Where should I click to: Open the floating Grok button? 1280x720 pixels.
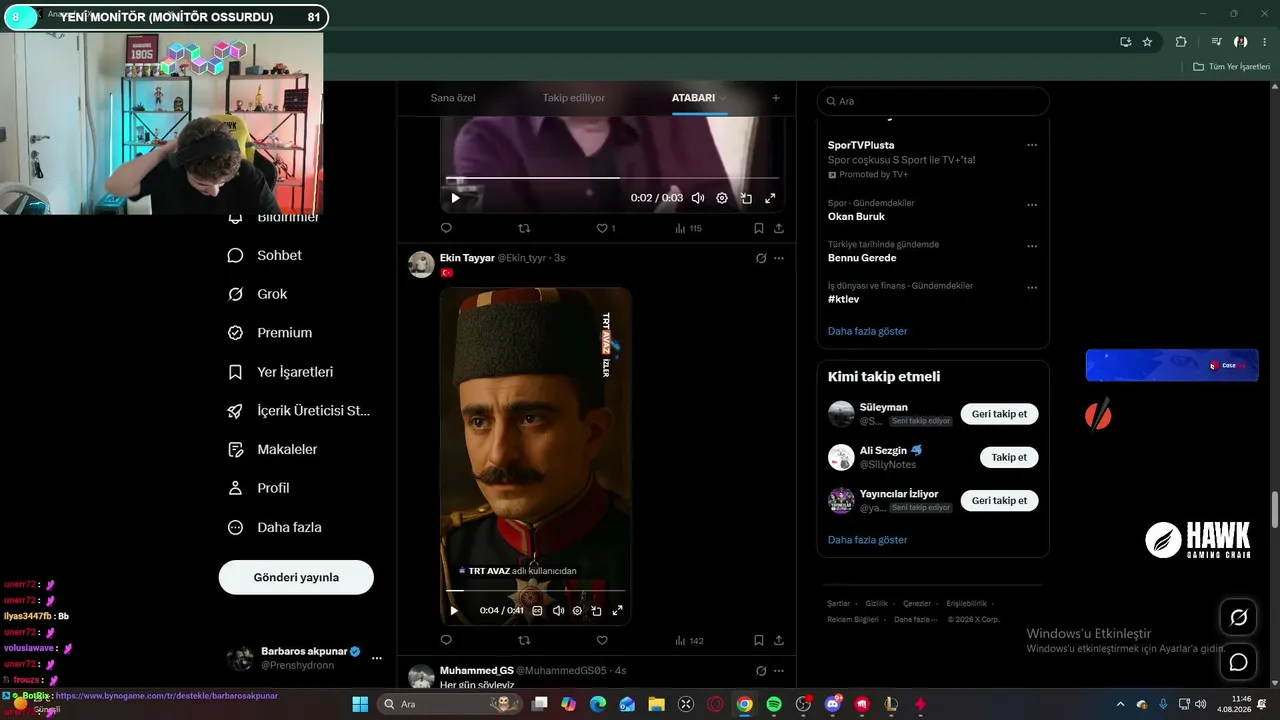(x=1238, y=618)
